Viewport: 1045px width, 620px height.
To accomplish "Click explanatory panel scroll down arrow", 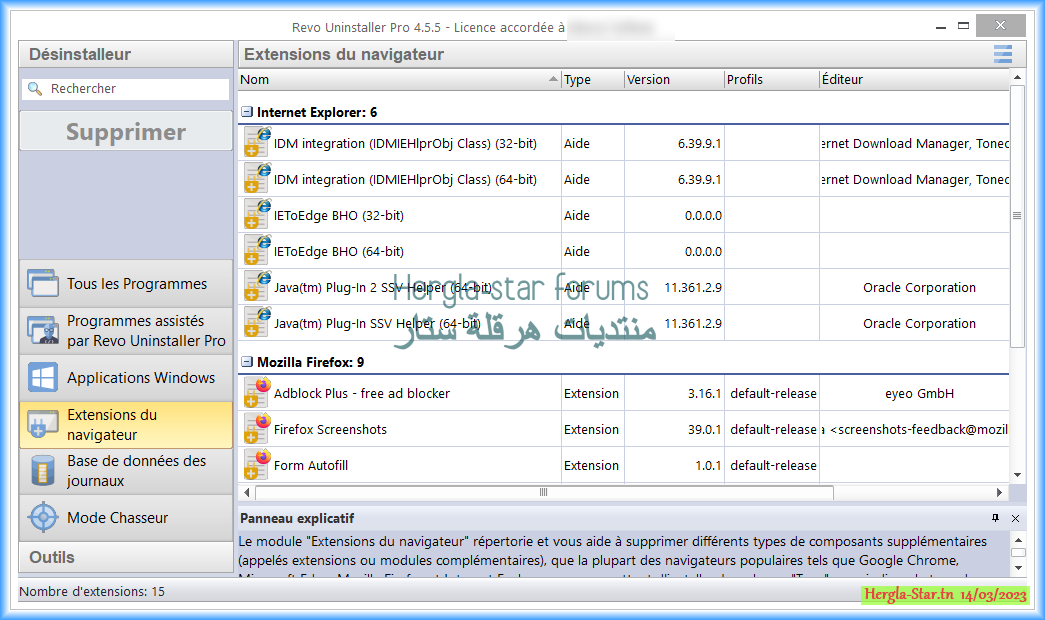I will click(1018, 568).
